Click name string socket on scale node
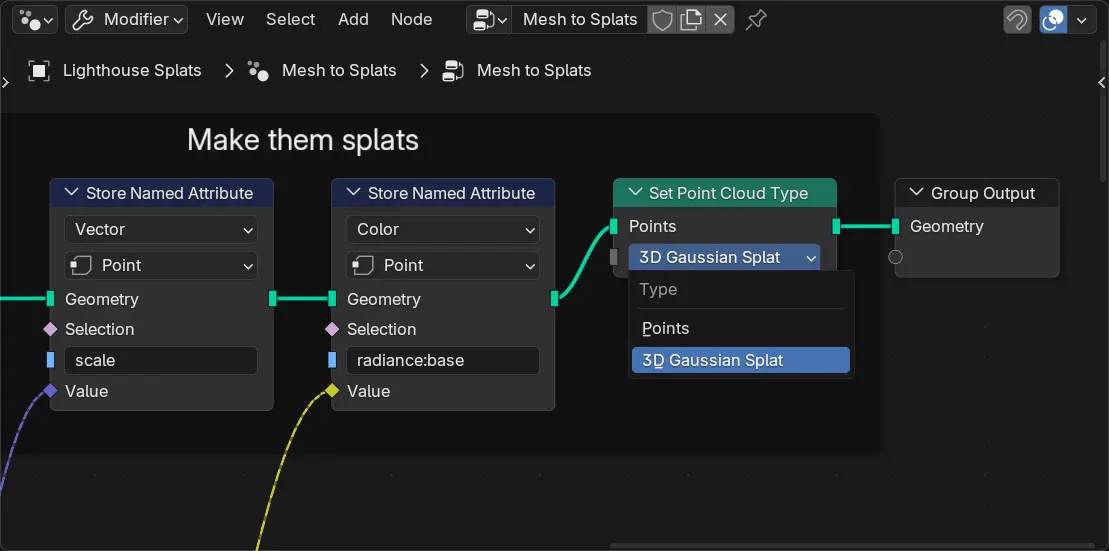Image resolution: width=1109 pixels, height=551 pixels. (x=50, y=360)
